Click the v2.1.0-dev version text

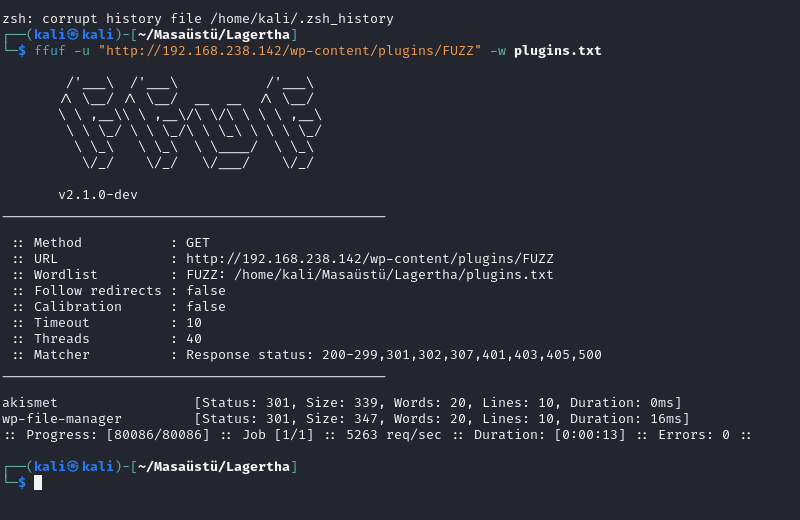(98, 194)
